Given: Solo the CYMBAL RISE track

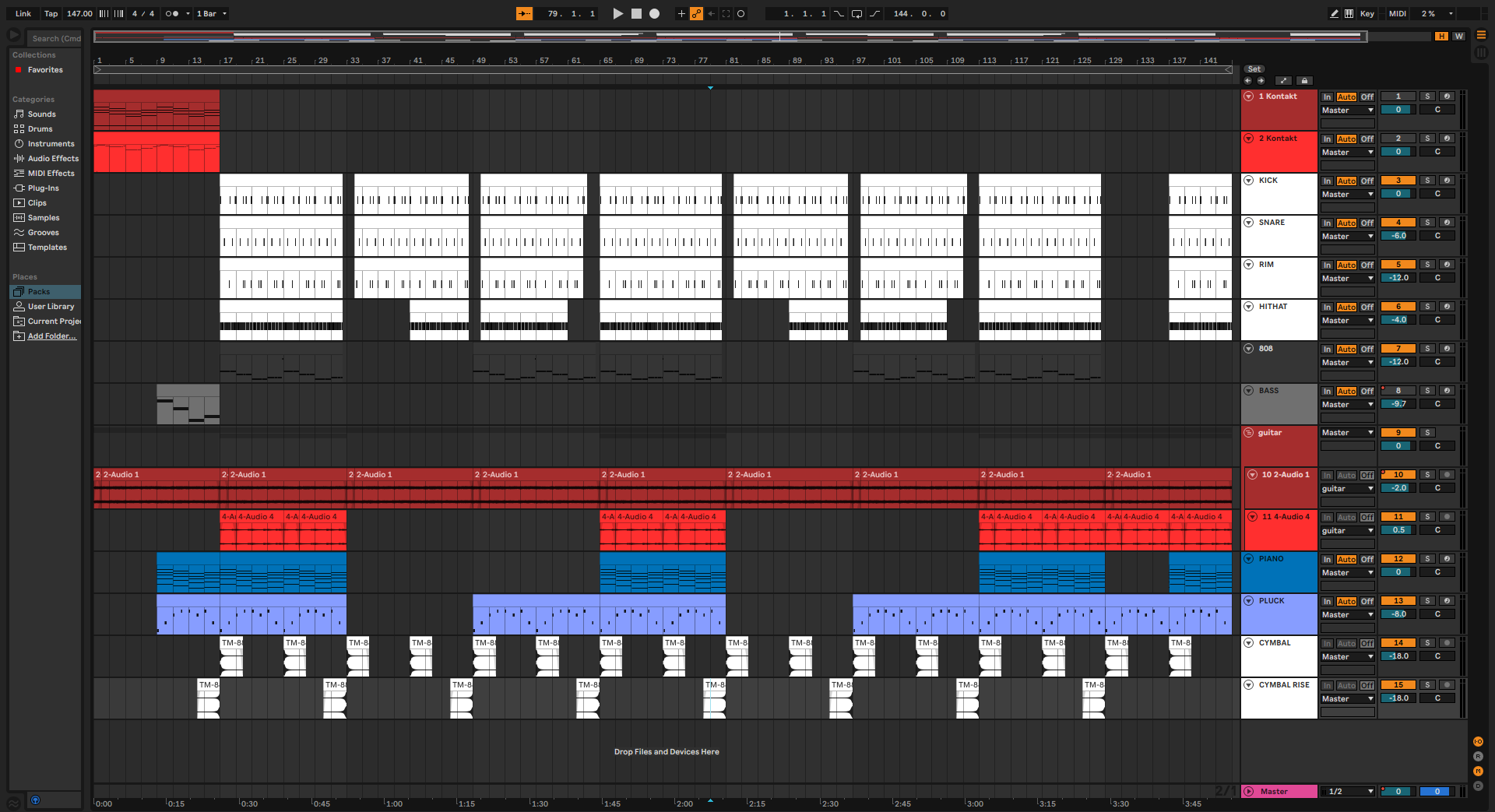Looking at the screenshot, I should (x=1427, y=684).
